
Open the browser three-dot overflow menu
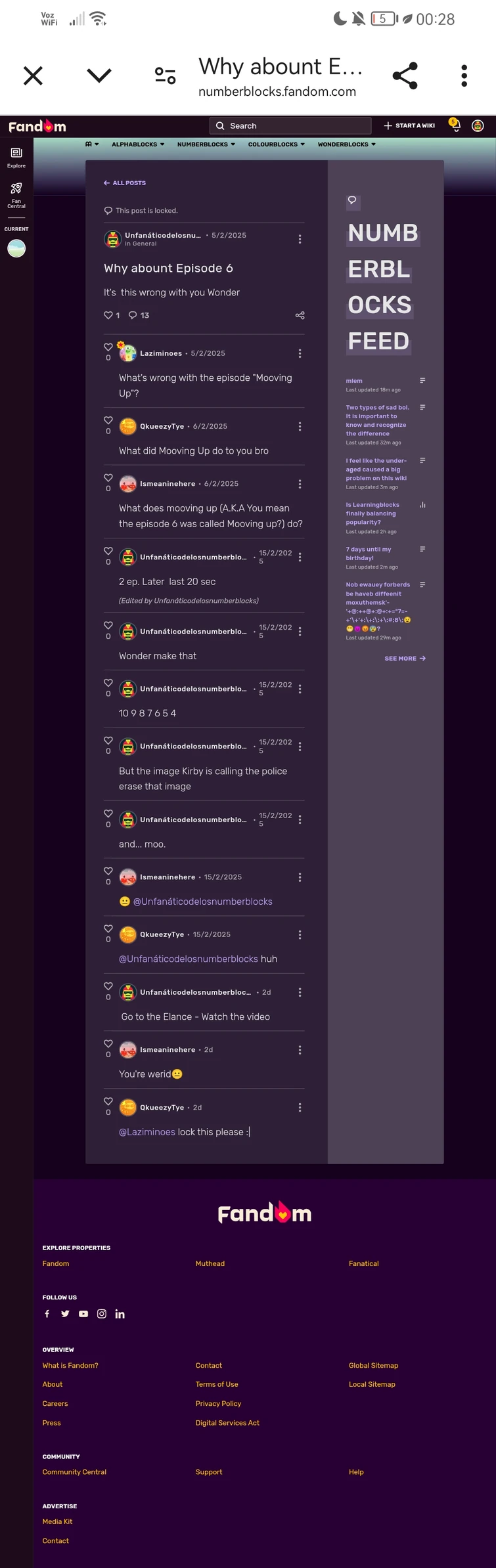click(464, 76)
